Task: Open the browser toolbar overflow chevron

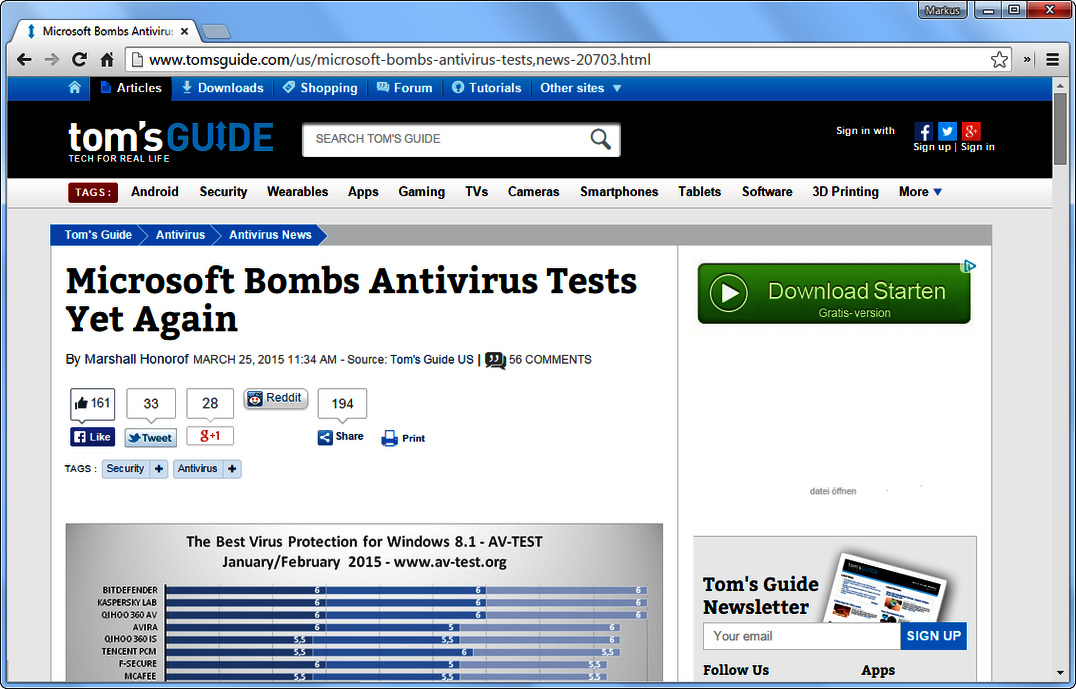Action: [x=1026, y=60]
